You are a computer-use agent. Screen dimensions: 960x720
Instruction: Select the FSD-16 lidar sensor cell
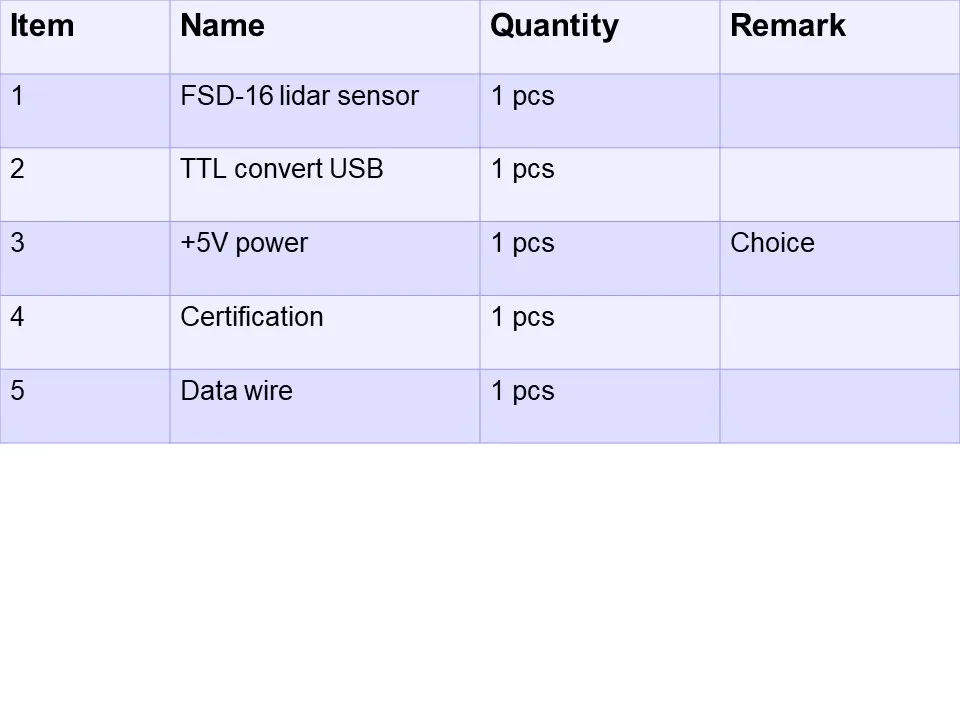[325, 111]
